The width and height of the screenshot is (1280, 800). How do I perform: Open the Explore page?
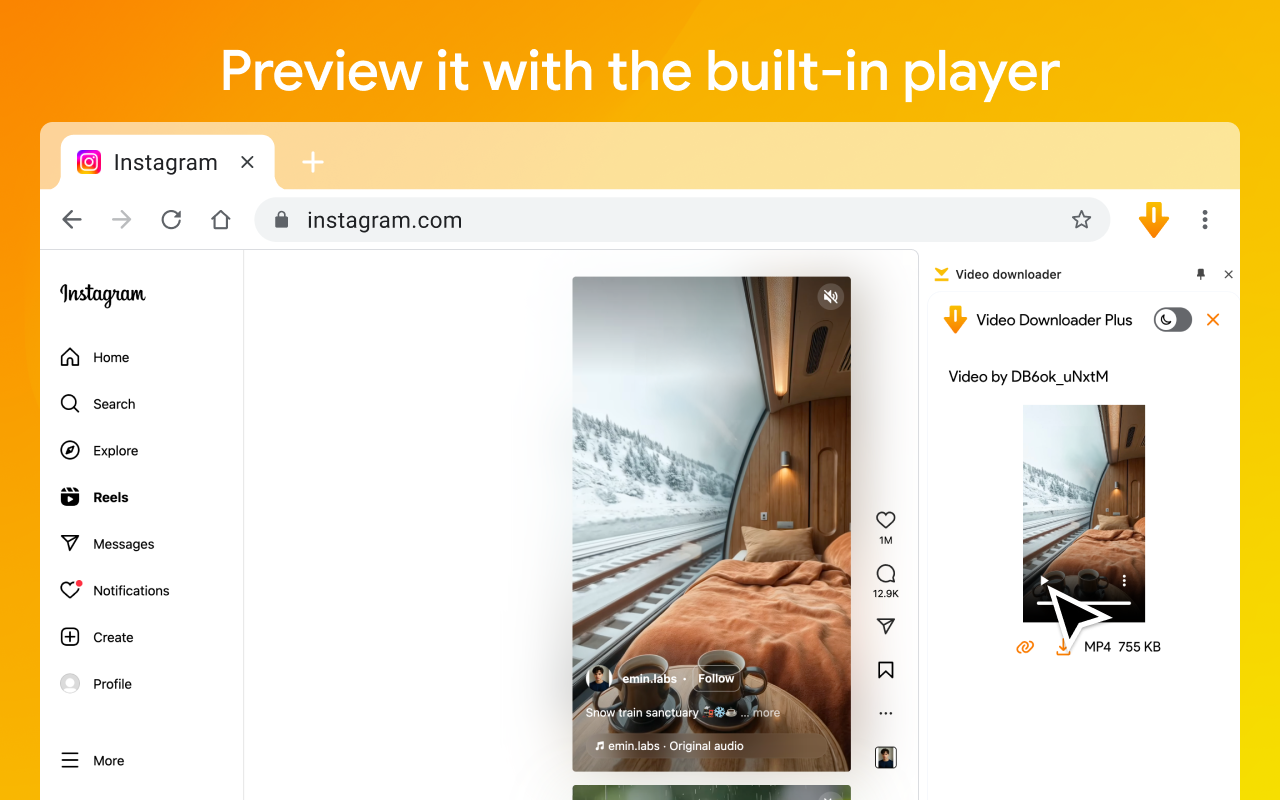tap(99, 451)
